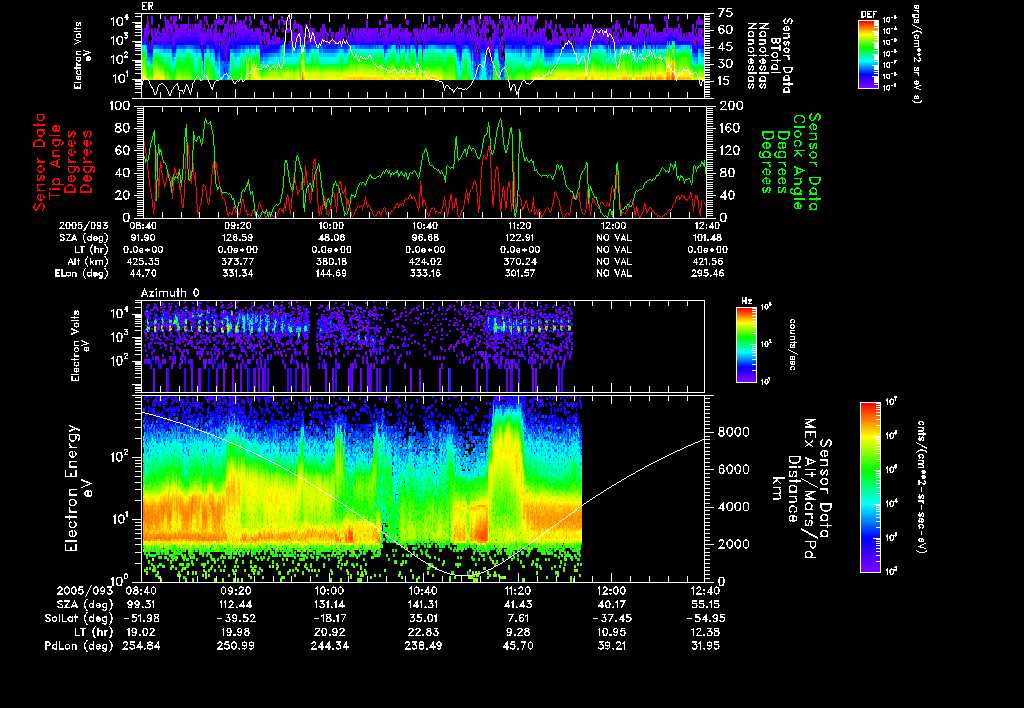Viewport: 1024px width, 708px height.
Task: Click the SolLat value '-18.17'
Action: 329,618
